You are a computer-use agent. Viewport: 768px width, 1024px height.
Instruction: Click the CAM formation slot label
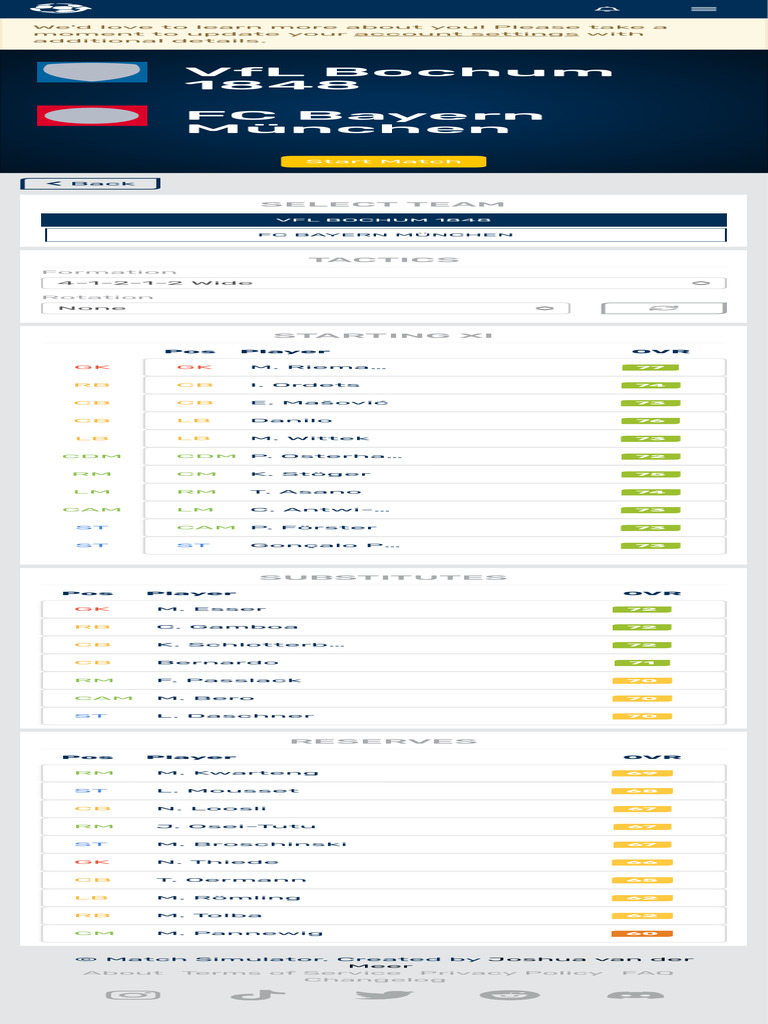(x=92, y=509)
